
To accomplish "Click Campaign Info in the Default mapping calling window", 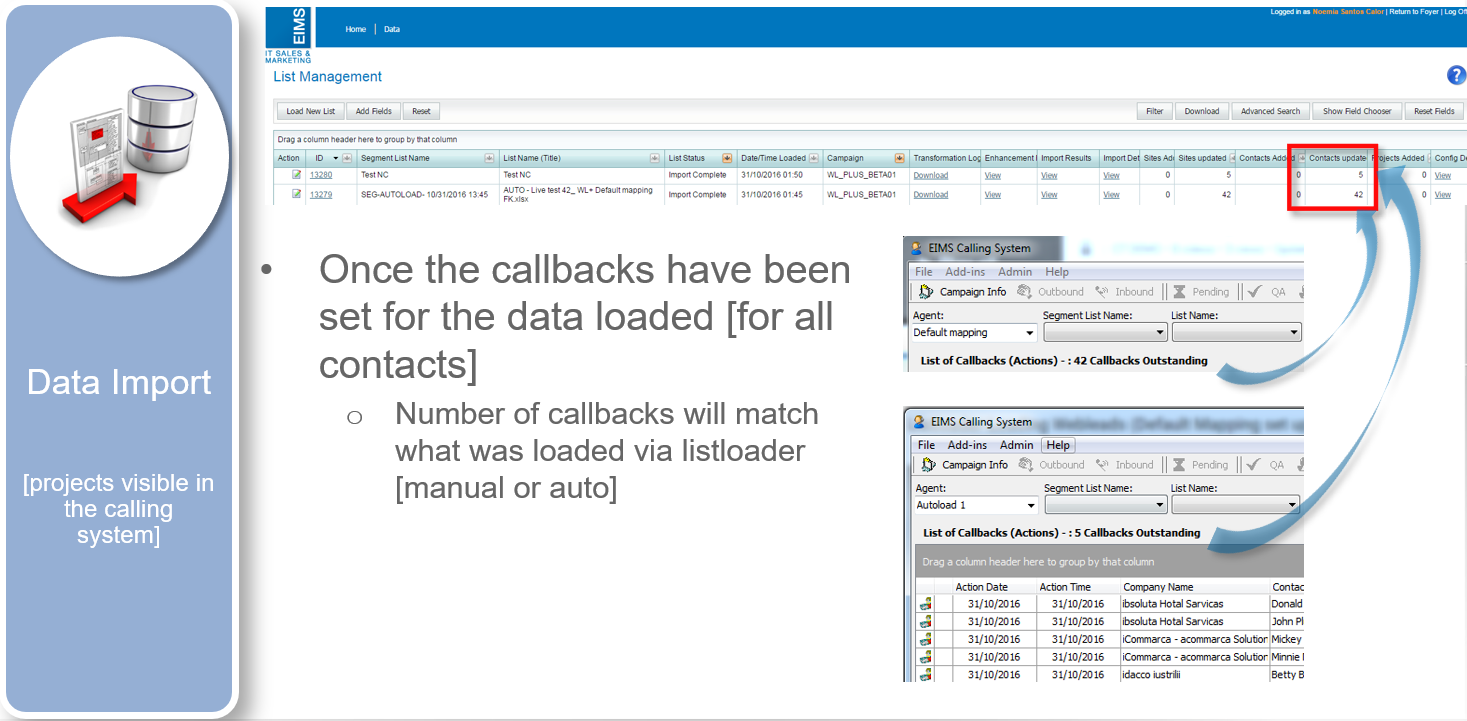I will click(x=963, y=292).
